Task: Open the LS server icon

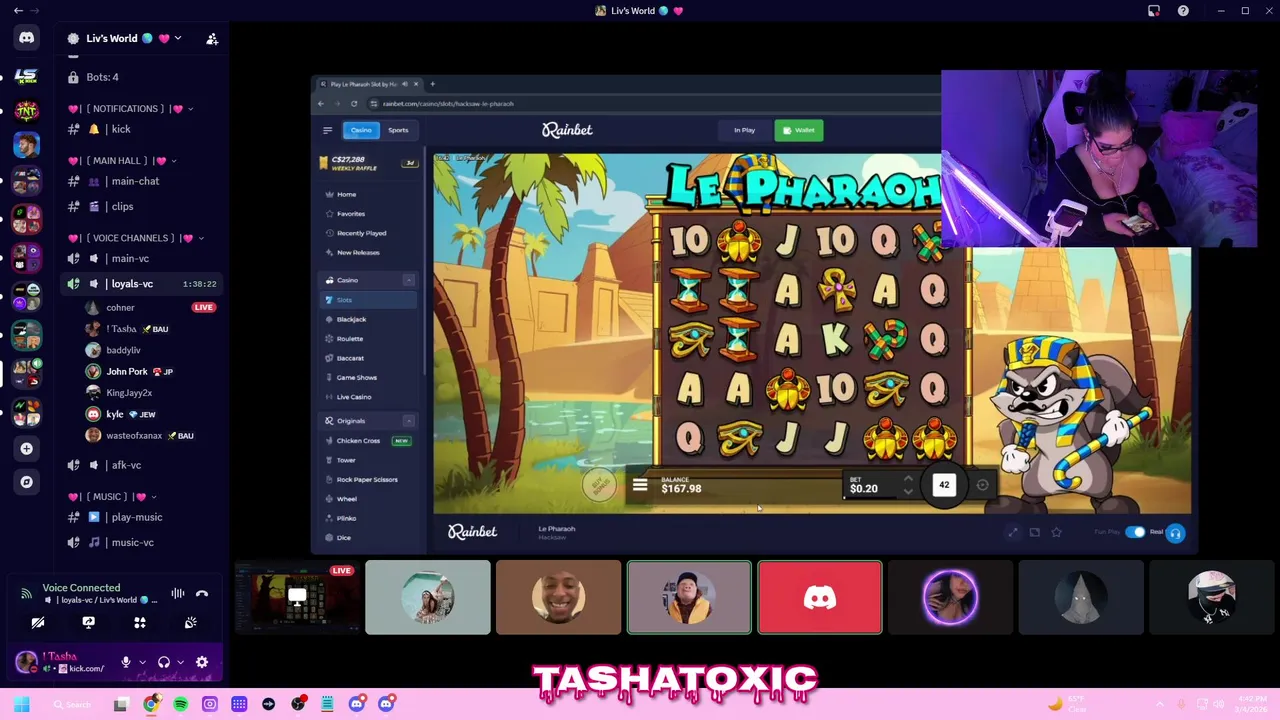Action: (x=26, y=76)
